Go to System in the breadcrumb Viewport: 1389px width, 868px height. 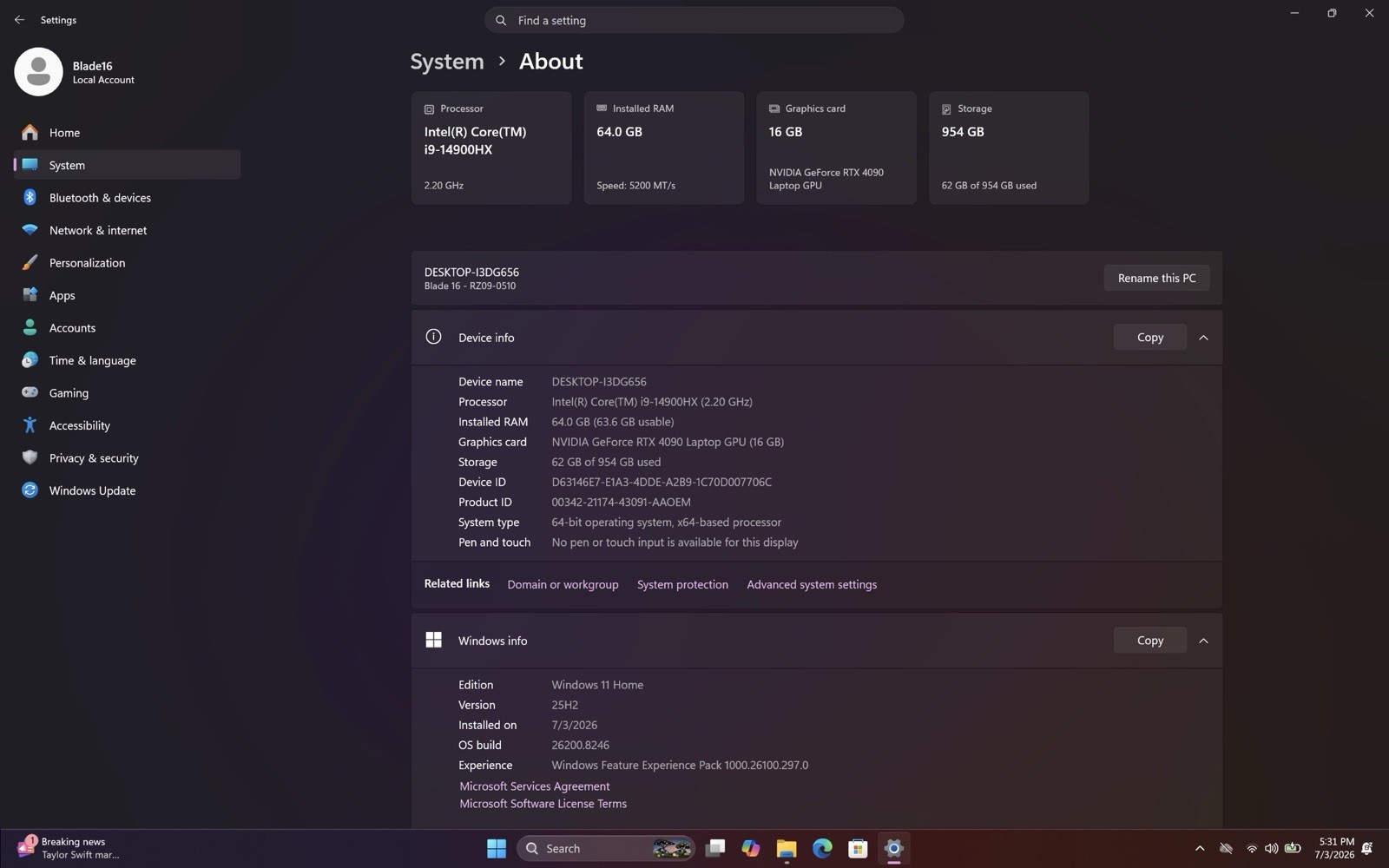(x=447, y=62)
